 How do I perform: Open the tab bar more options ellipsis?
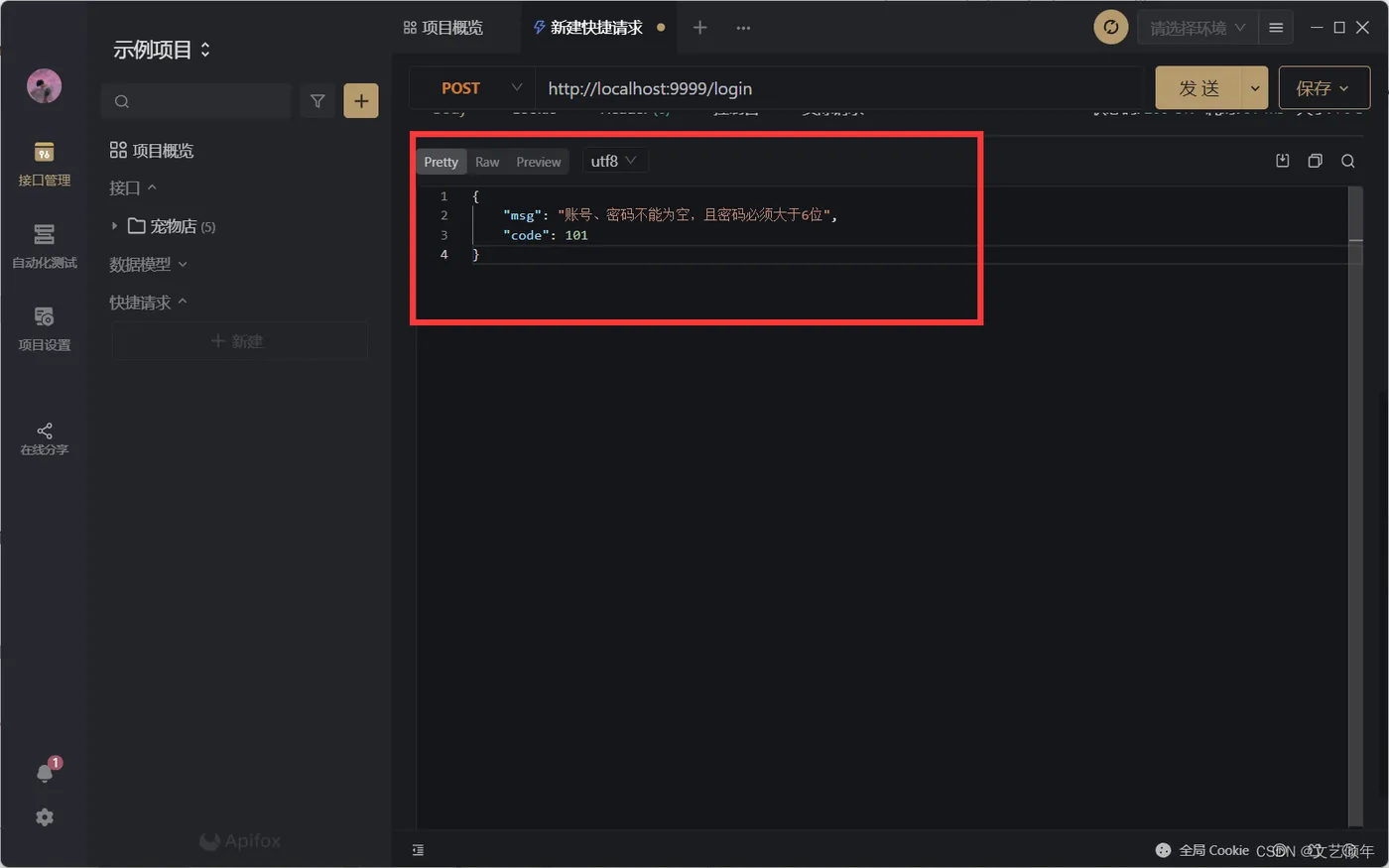(743, 28)
